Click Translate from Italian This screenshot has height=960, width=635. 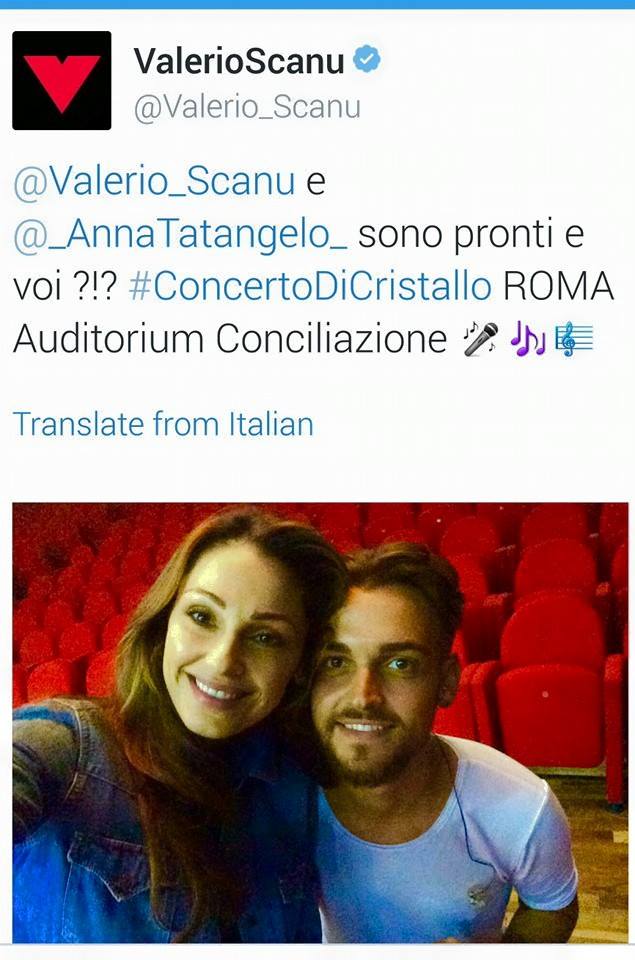pyautogui.click(x=163, y=424)
